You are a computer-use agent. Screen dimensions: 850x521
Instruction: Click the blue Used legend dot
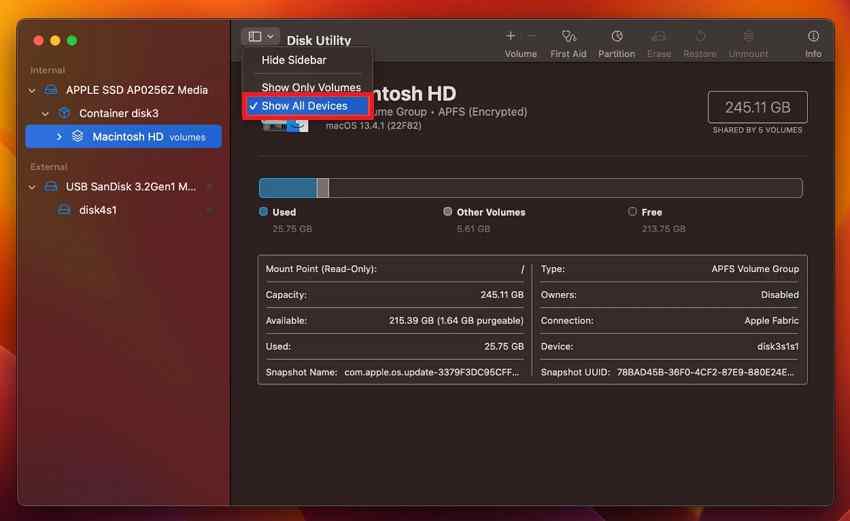(x=263, y=212)
